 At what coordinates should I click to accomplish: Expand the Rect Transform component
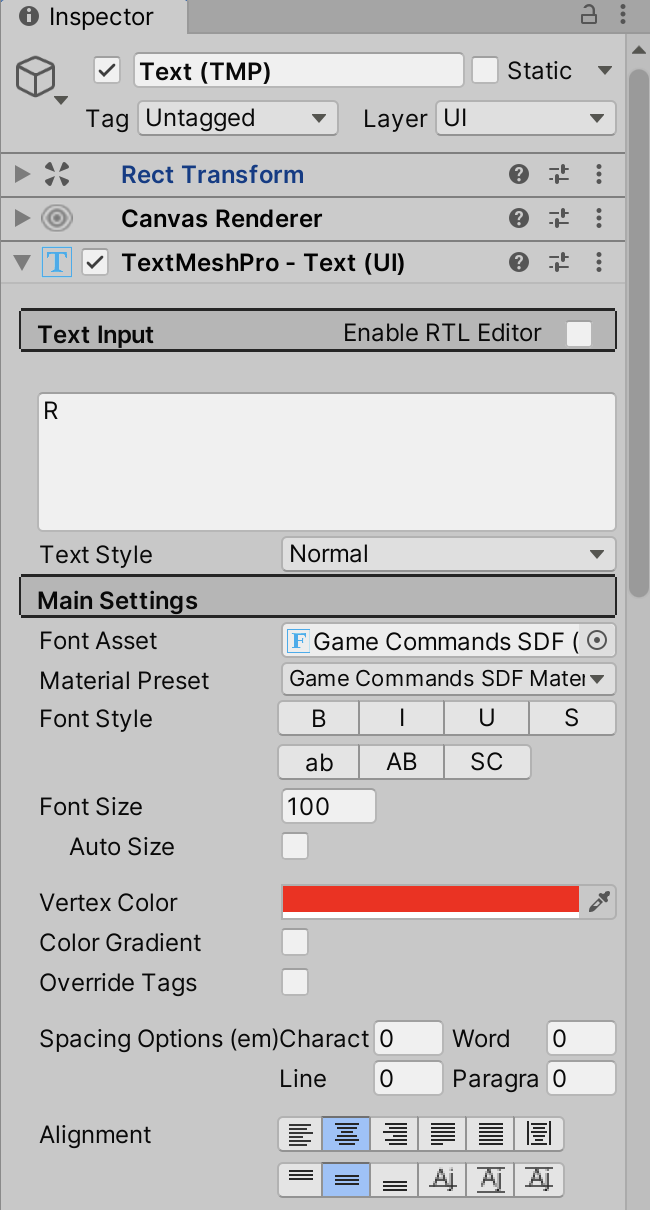point(23,175)
